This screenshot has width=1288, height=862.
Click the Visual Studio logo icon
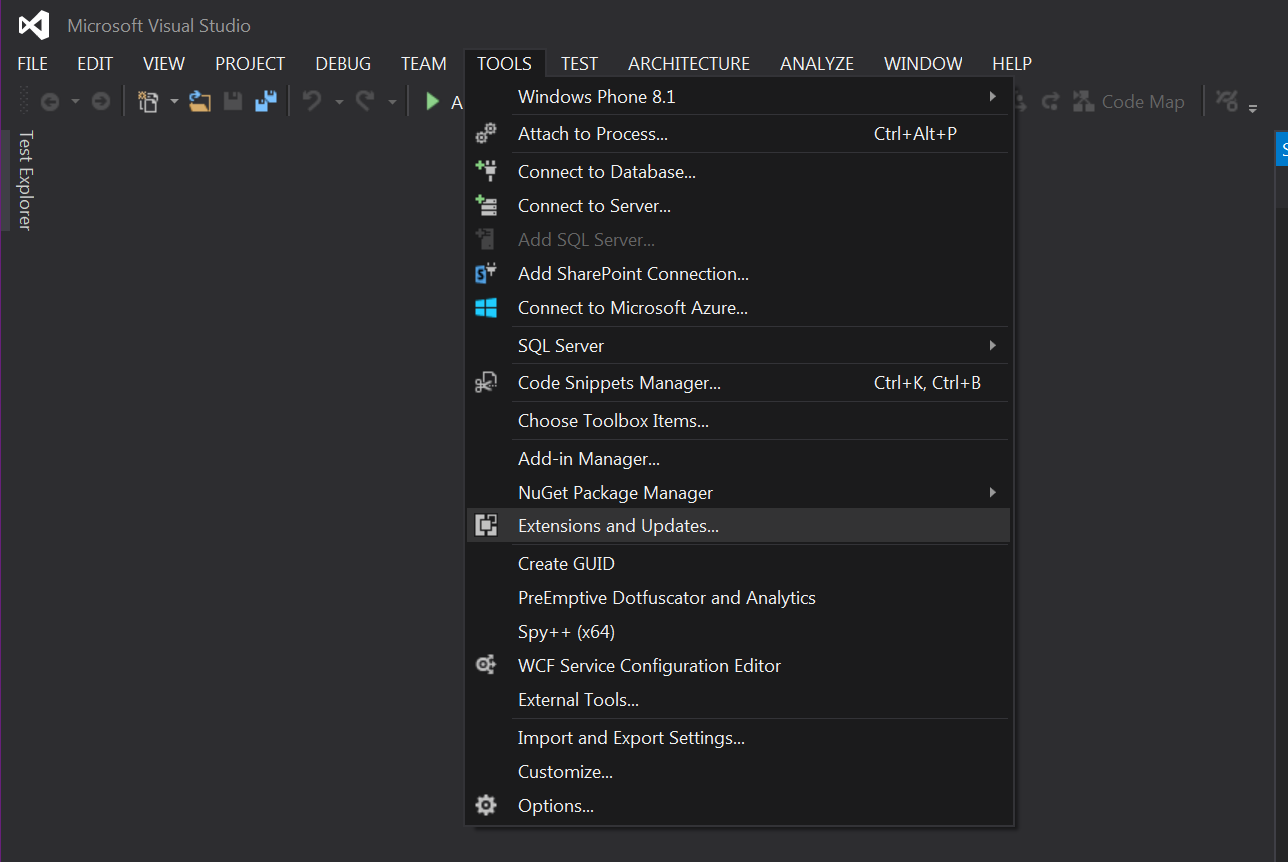point(34,25)
